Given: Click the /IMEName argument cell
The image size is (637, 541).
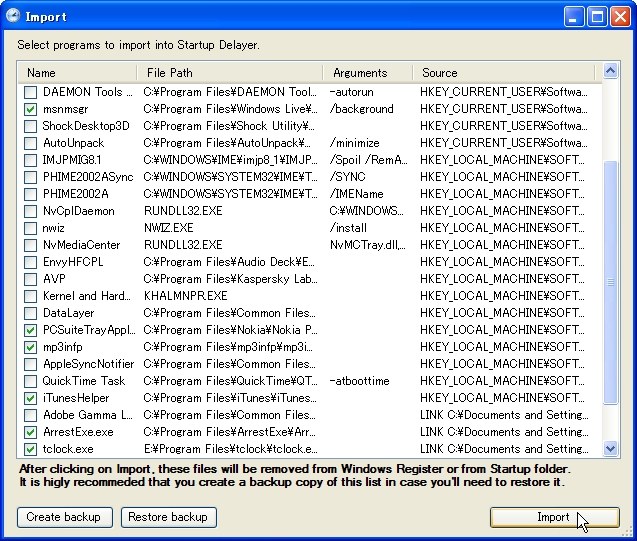Looking at the screenshot, I should click(356, 194).
